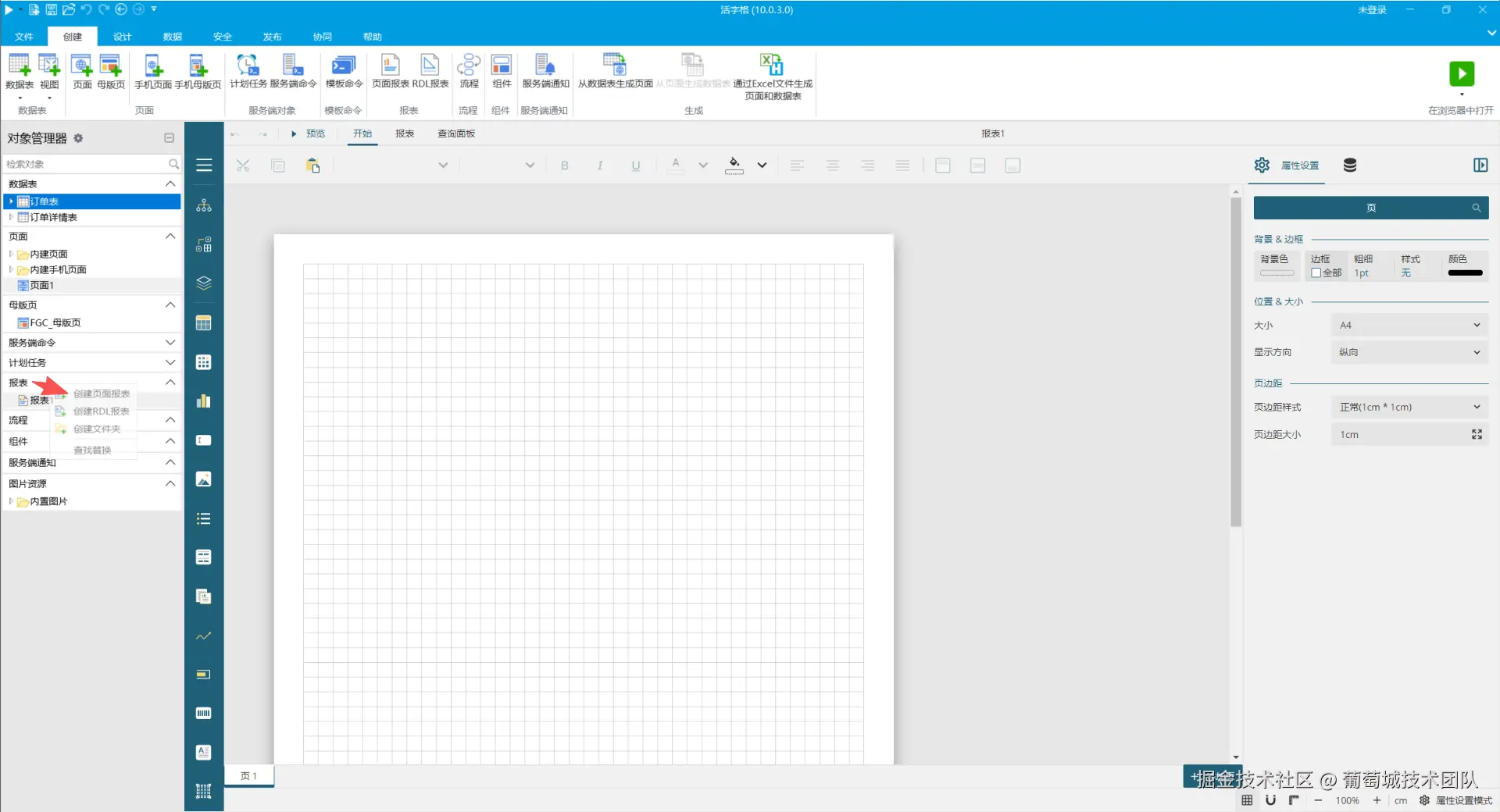
Task: Check the 全部 border checkbox
Action: [x=1316, y=273]
